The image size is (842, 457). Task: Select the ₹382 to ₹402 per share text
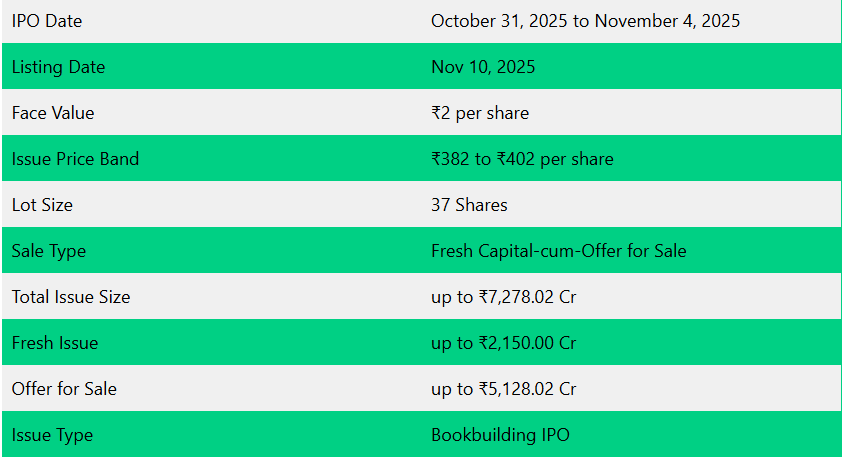(x=522, y=159)
